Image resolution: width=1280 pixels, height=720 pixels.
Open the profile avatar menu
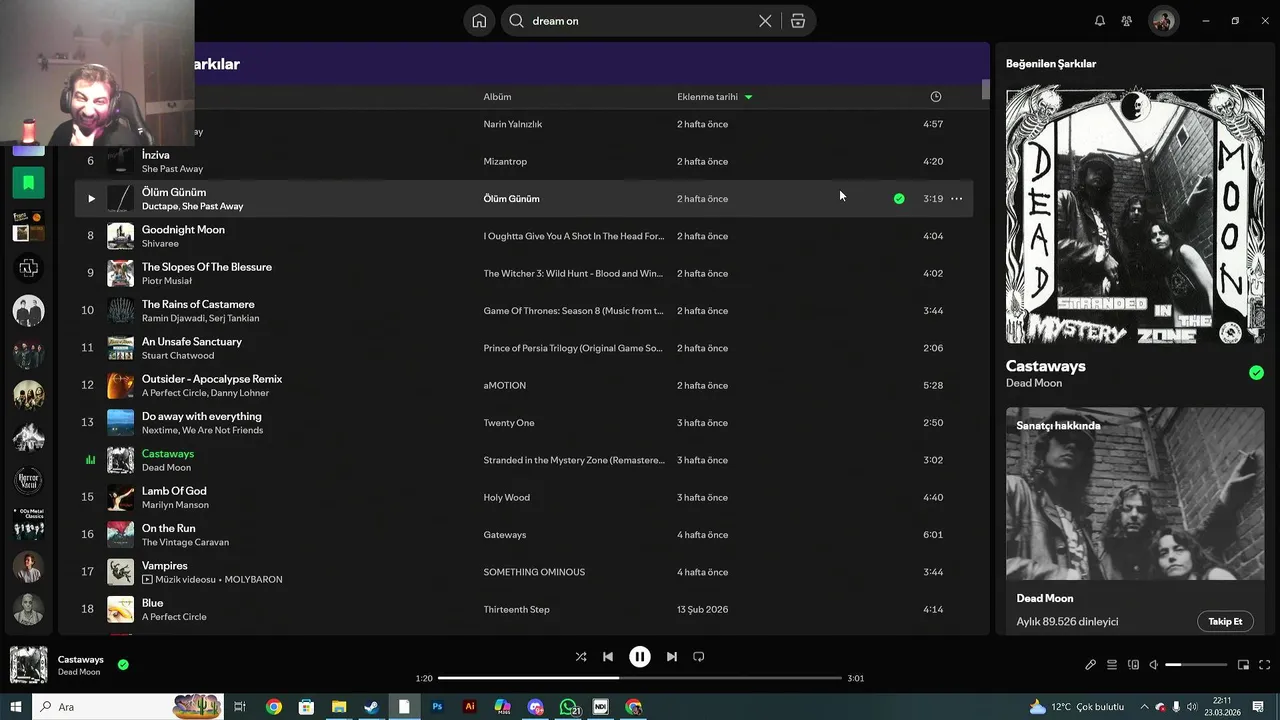click(1163, 21)
